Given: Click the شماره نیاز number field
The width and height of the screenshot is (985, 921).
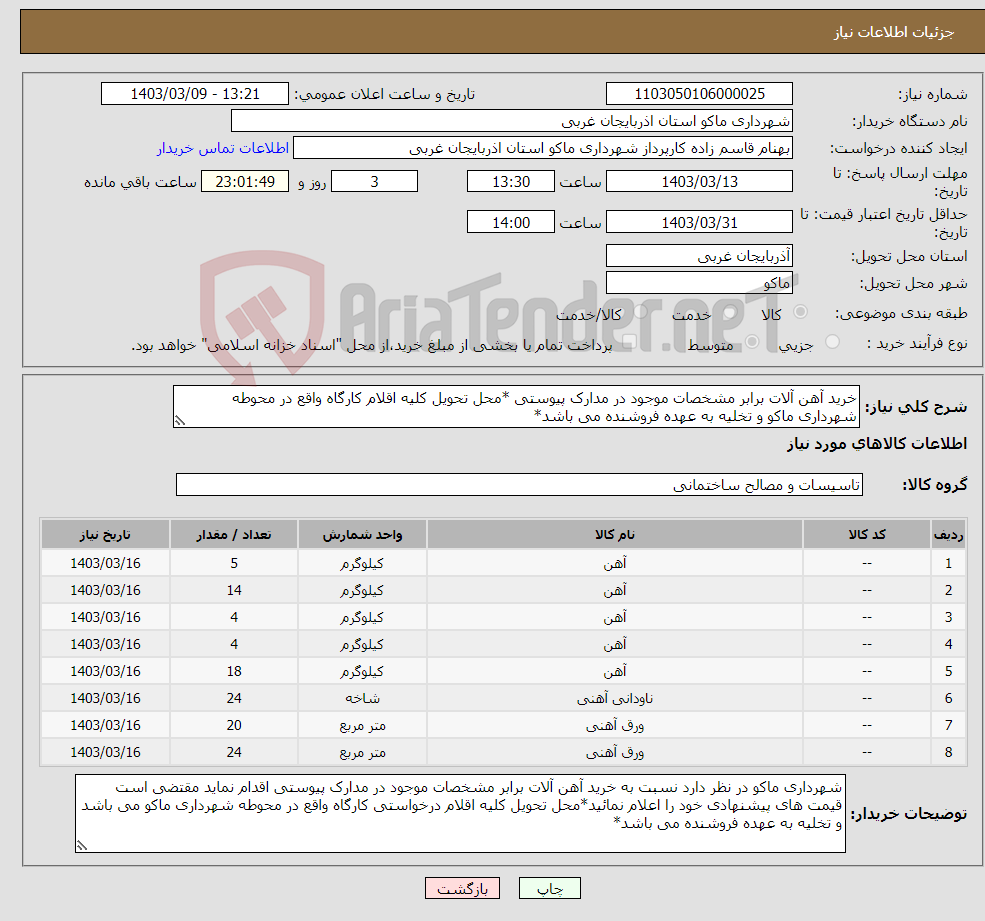Looking at the screenshot, I should pyautogui.click(x=699, y=94).
